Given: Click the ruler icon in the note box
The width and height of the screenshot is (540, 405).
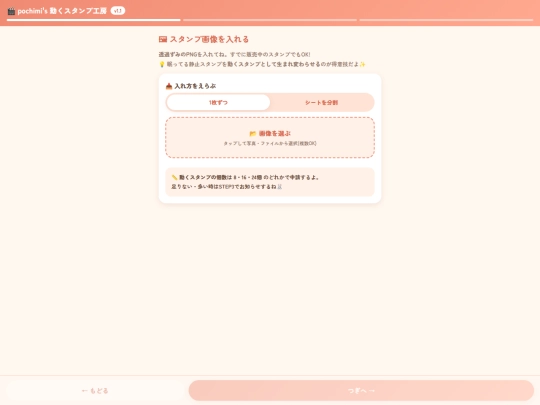Looking at the screenshot, I should pos(174,177).
